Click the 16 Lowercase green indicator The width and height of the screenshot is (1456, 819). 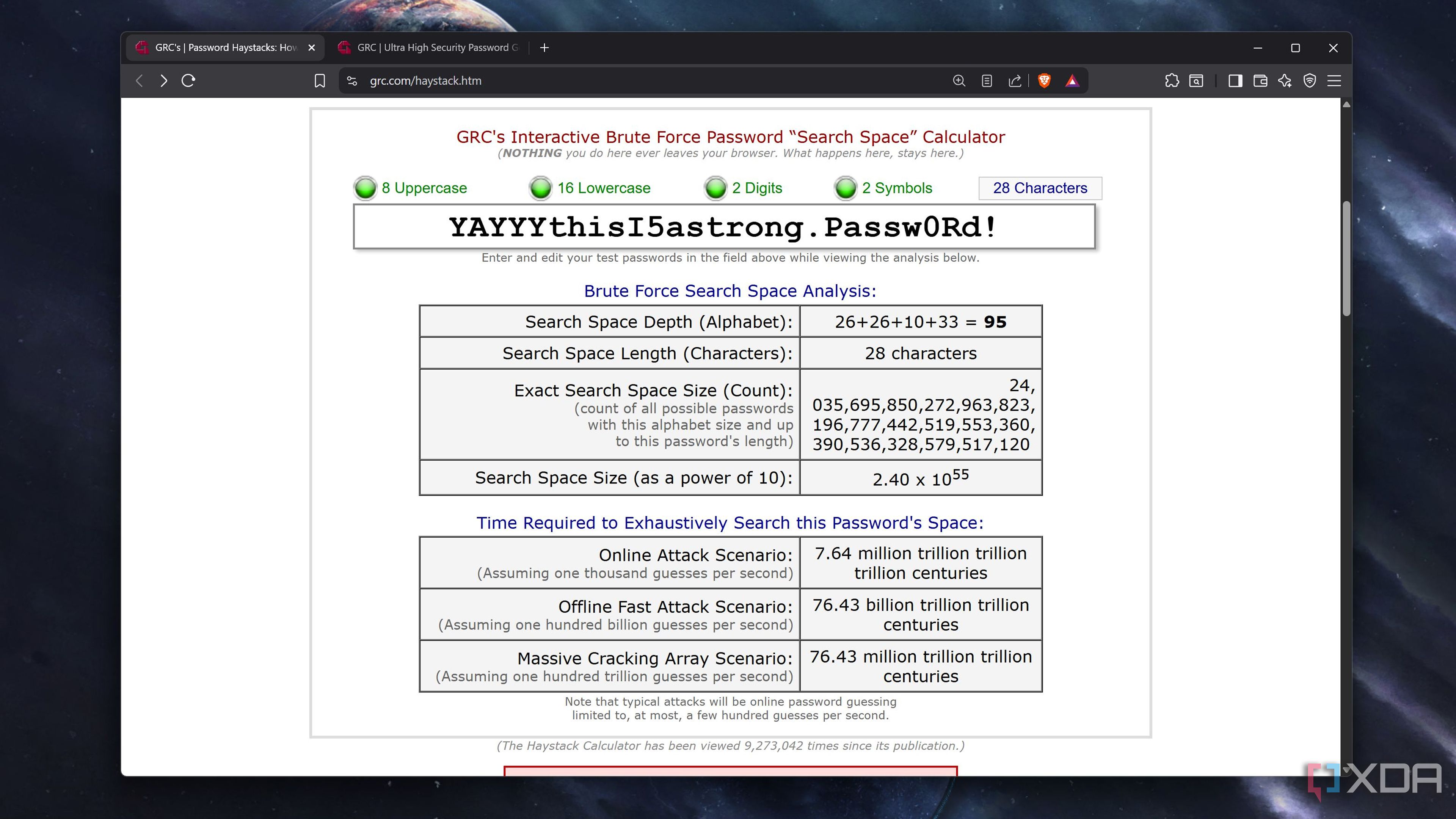click(x=541, y=188)
